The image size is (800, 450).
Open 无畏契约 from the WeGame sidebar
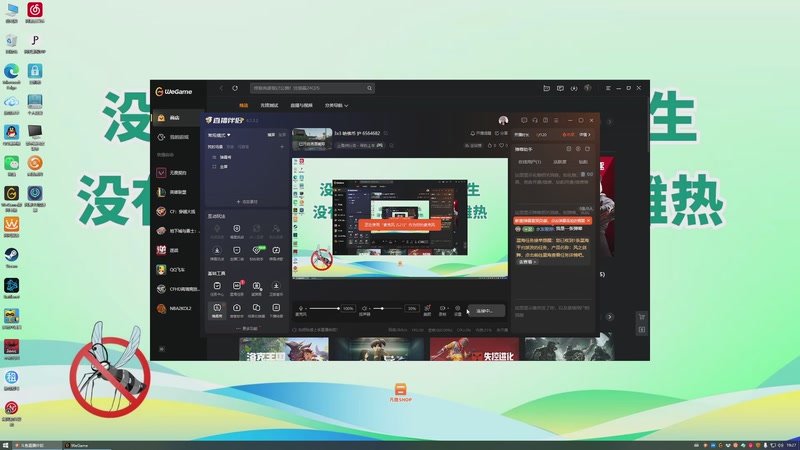[x=177, y=173]
